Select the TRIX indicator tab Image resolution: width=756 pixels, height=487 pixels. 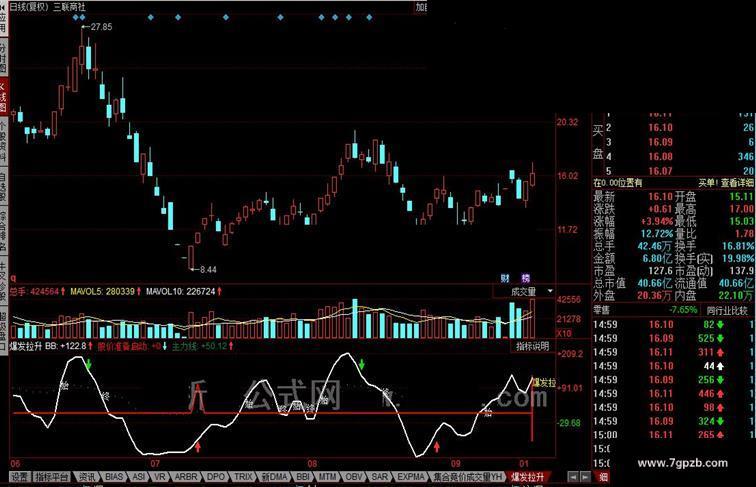[x=243, y=477]
